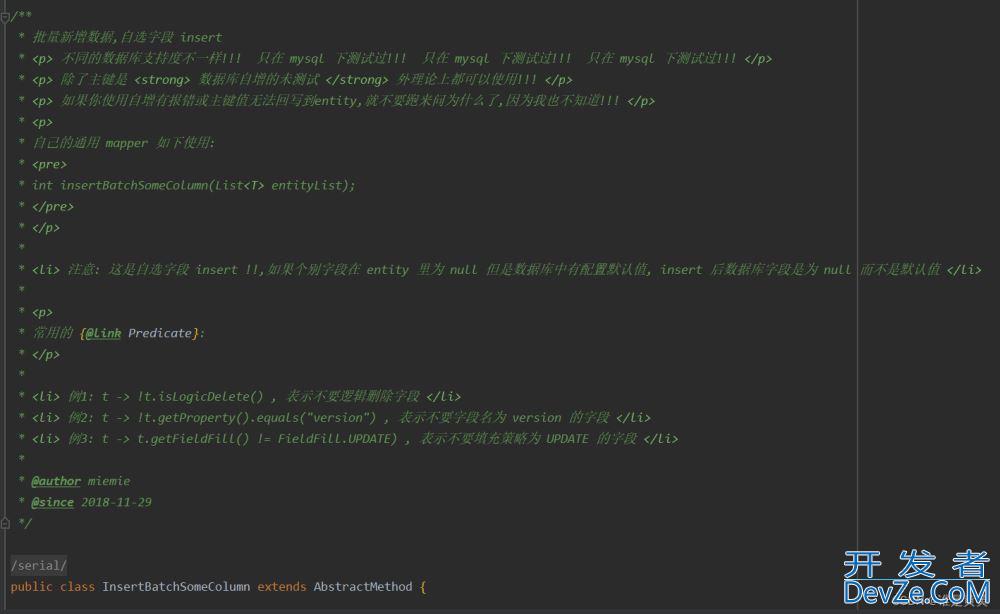Click the class keyword in the declaration
The width and height of the screenshot is (1000, 614).
click(77, 587)
